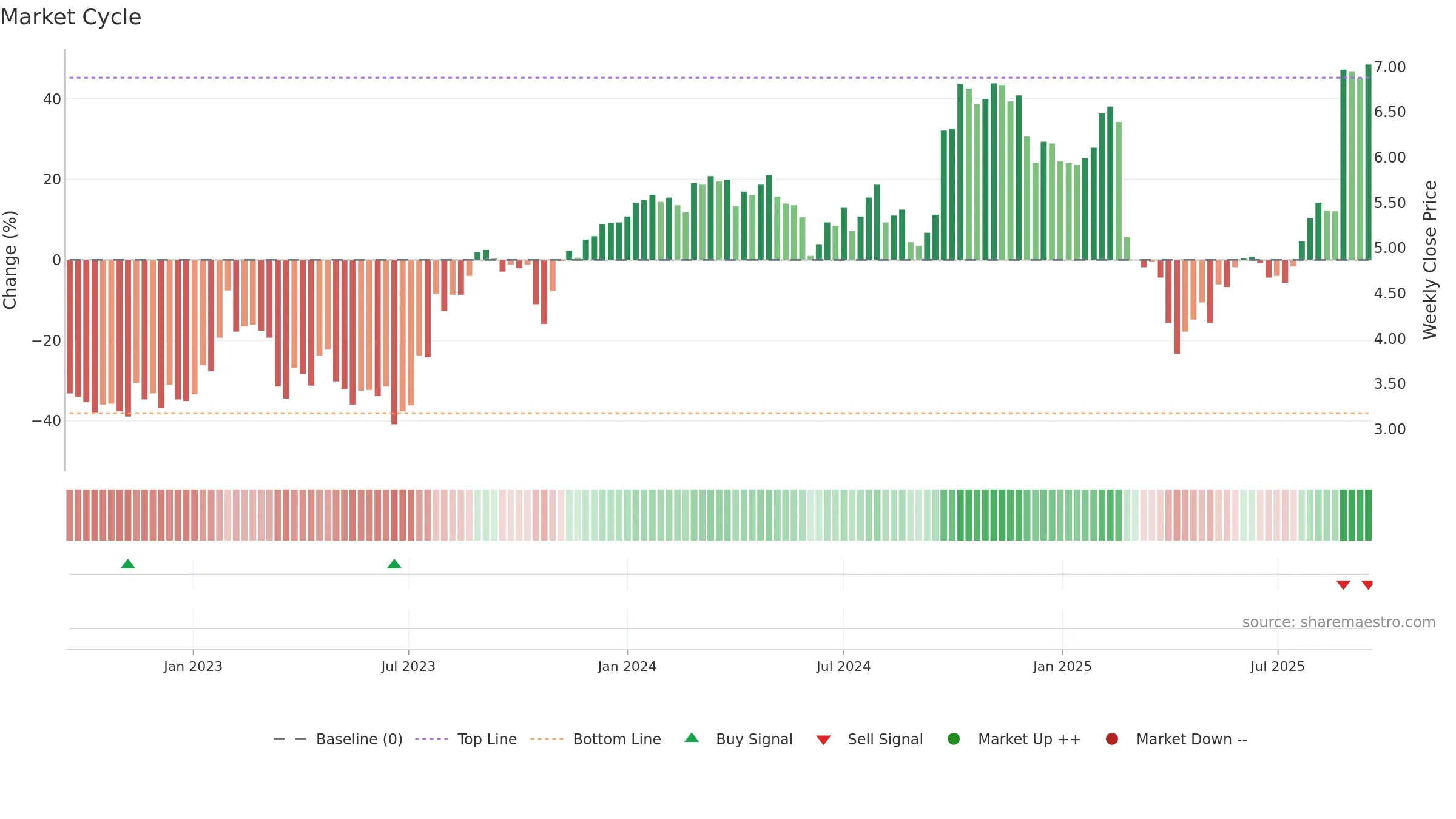Click the deepest red bar crossing the bottom line

pos(394,342)
